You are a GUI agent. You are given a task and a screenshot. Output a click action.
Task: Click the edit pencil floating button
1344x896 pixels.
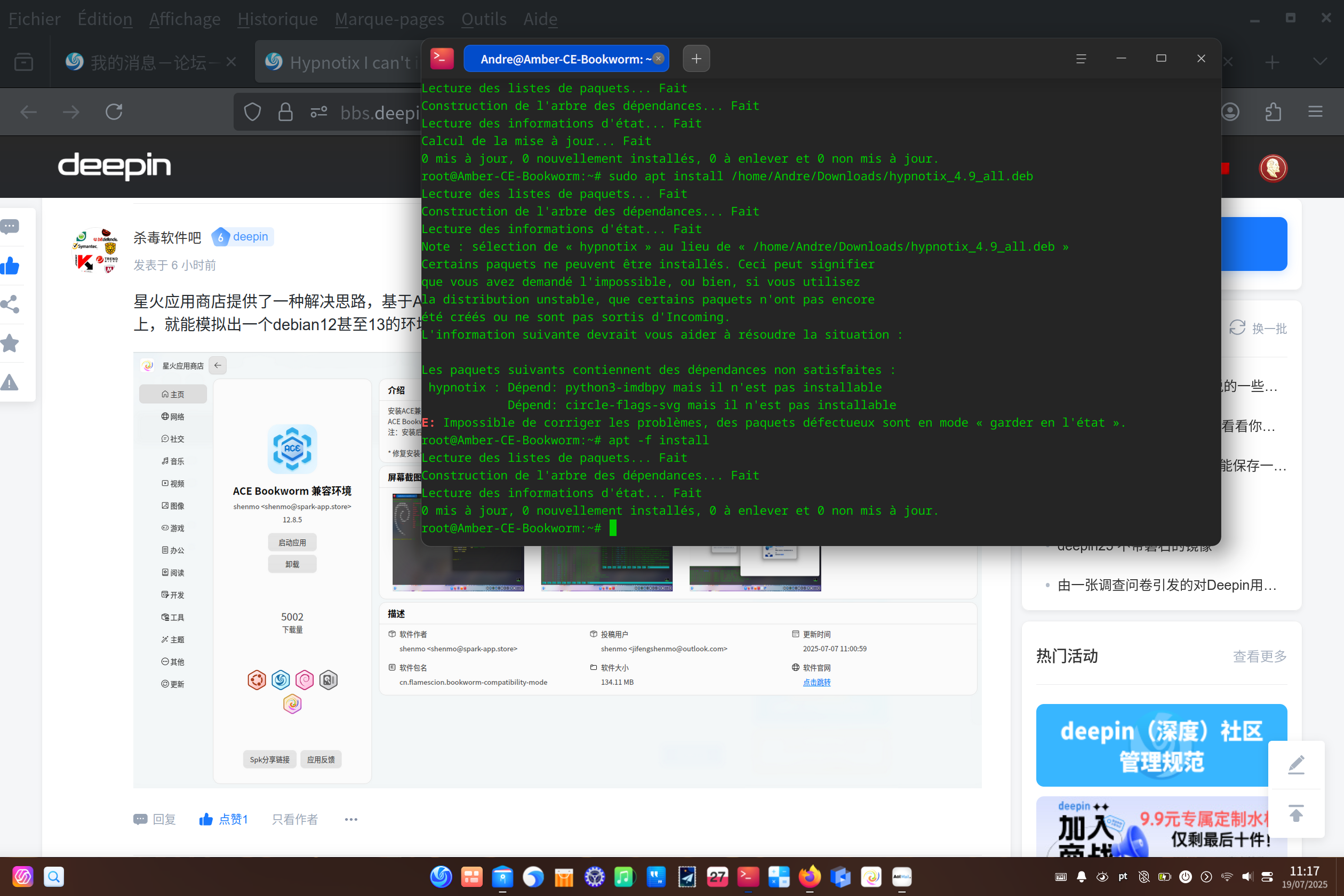pyautogui.click(x=1296, y=765)
